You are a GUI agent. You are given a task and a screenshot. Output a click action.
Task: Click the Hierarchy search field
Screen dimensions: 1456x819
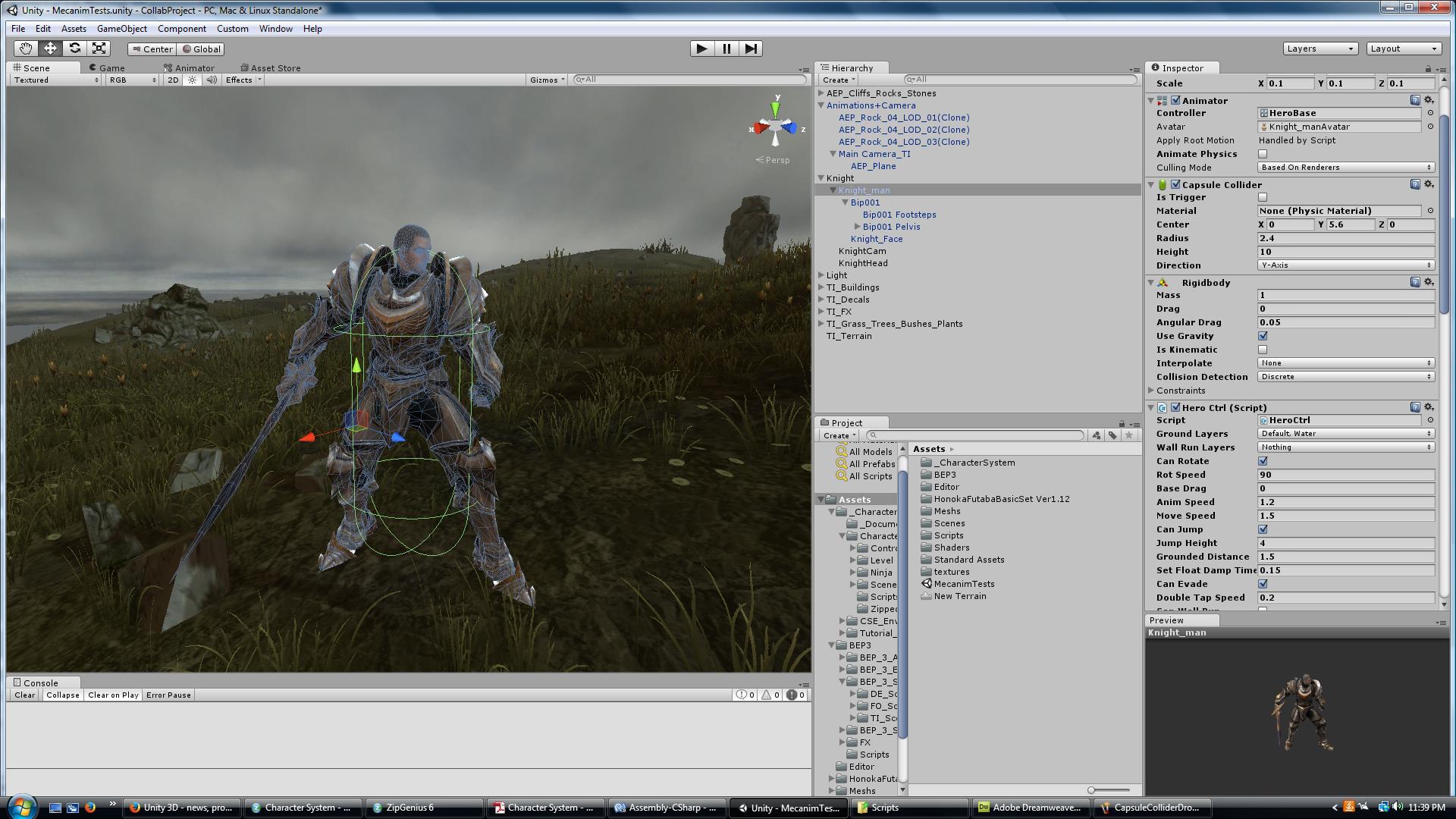click(1020, 80)
